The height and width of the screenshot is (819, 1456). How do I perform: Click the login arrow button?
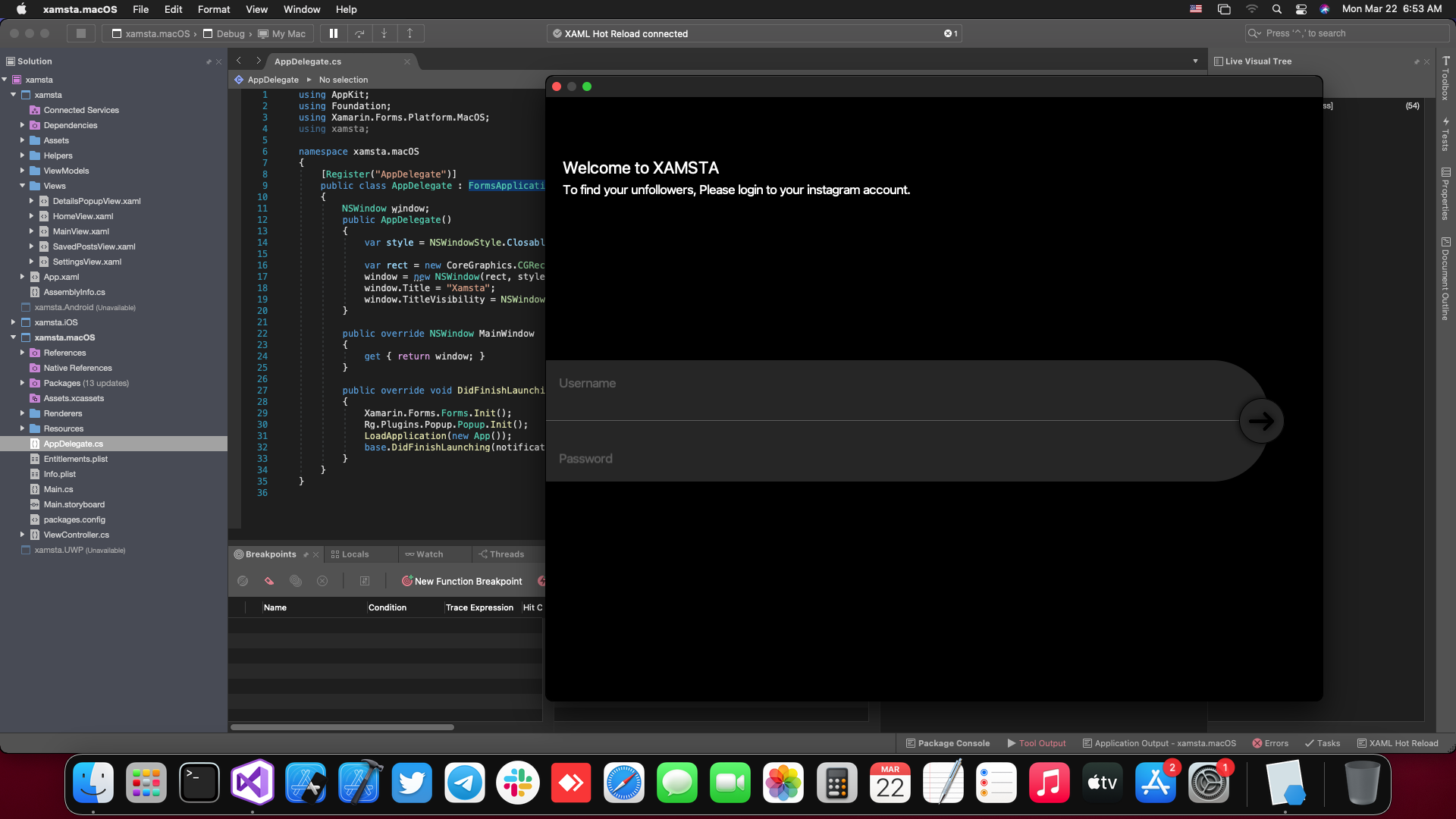(x=1261, y=421)
